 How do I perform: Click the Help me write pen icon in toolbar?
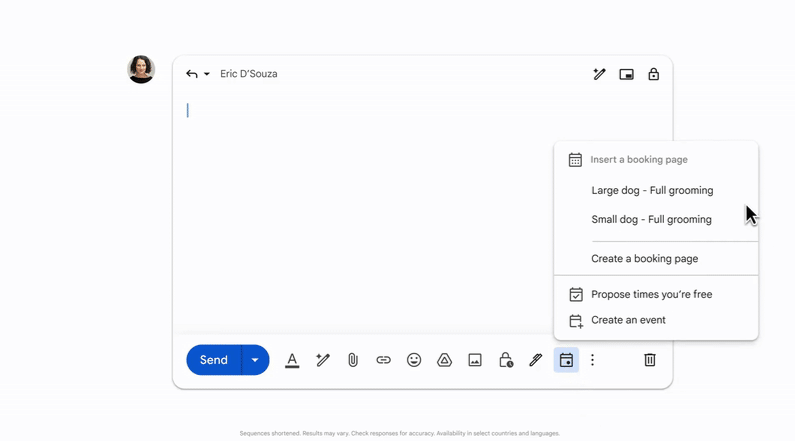(x=322, y=360)
